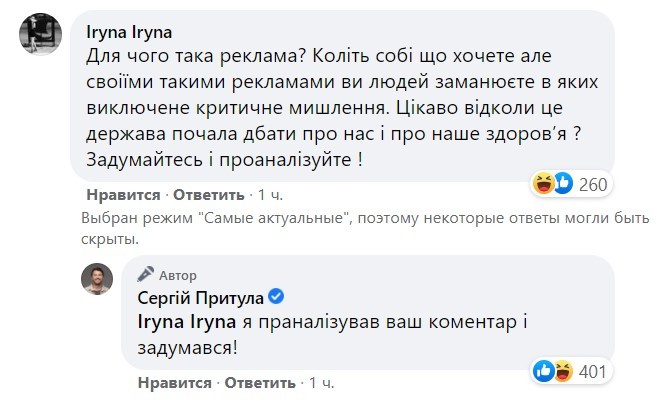View reactions list from the 401 count
The image size is (670, 400).
(594, 372)
